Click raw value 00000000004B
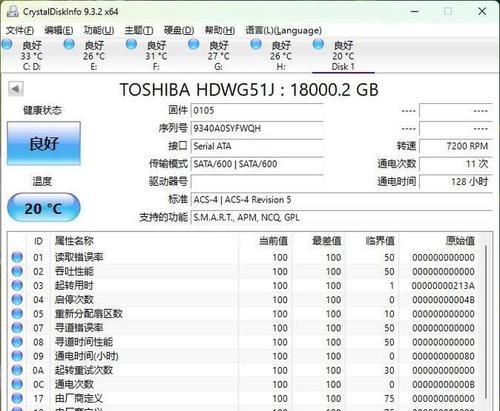 [x=443, y=300]
